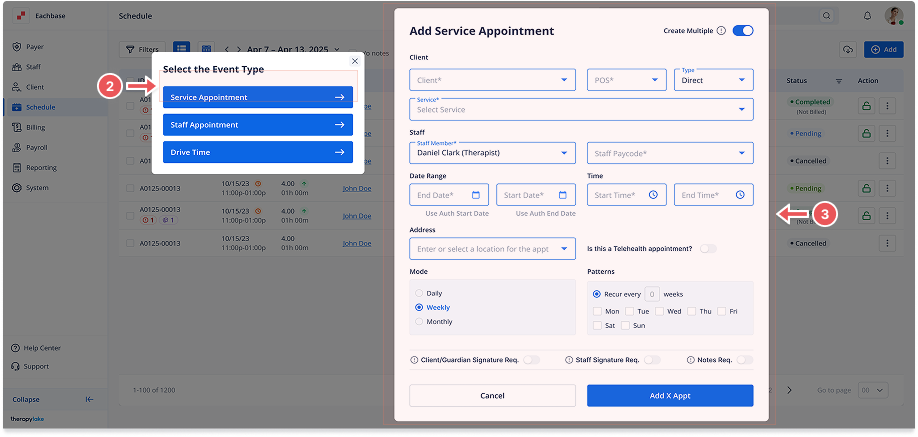Select the Daily mode radio
Image resolution: width=918 pixels, height=437 pixels.
(419, 293)
